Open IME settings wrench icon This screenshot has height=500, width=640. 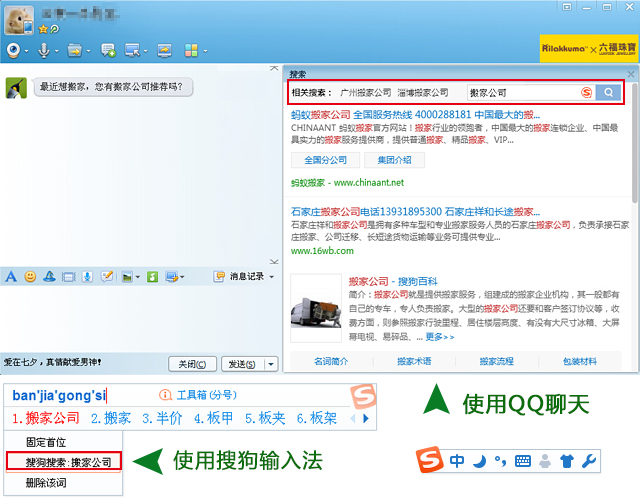point(589,461)
